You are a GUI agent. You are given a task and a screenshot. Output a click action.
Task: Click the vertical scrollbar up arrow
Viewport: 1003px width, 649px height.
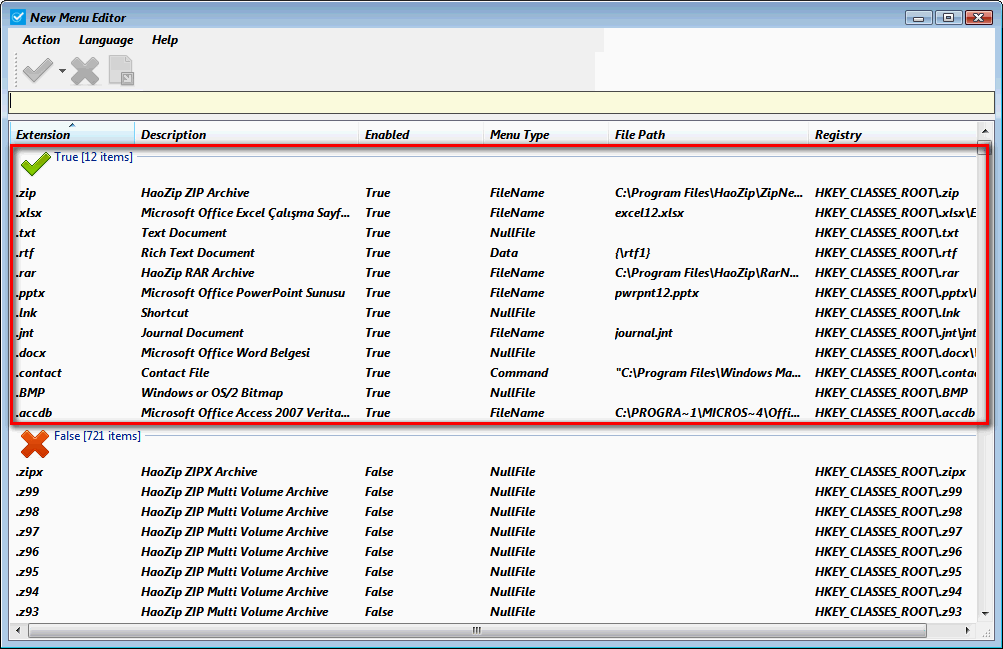[985, 130]
